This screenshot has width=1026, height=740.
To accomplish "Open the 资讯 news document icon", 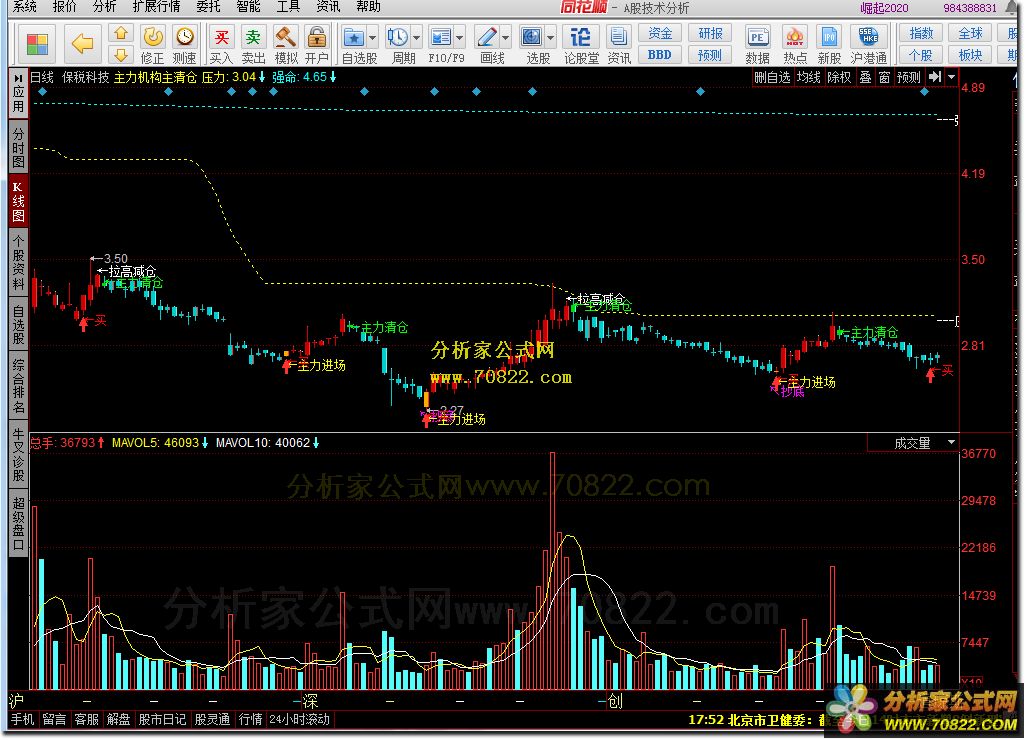I will 618,44.
